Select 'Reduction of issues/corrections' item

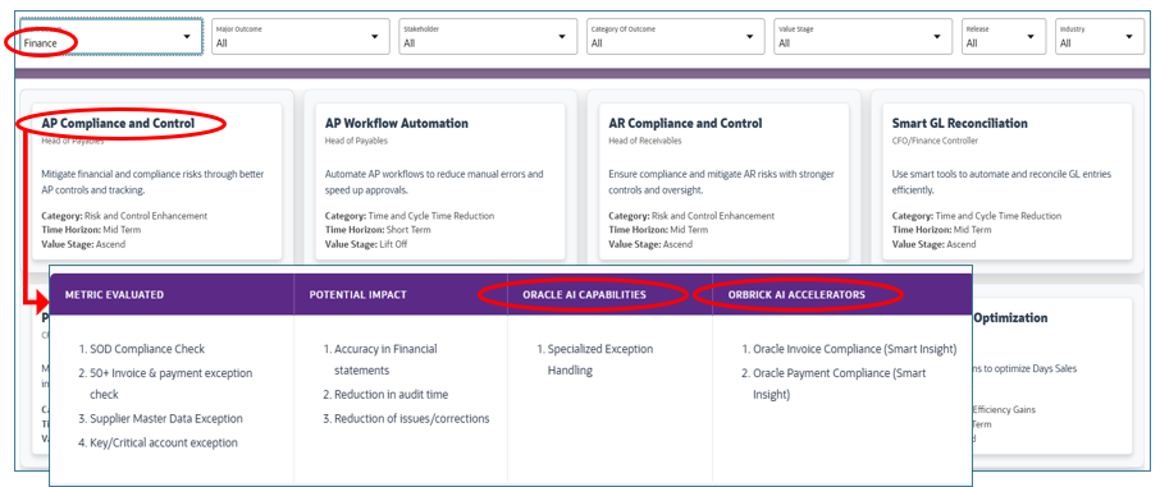[x=406, y=418]
